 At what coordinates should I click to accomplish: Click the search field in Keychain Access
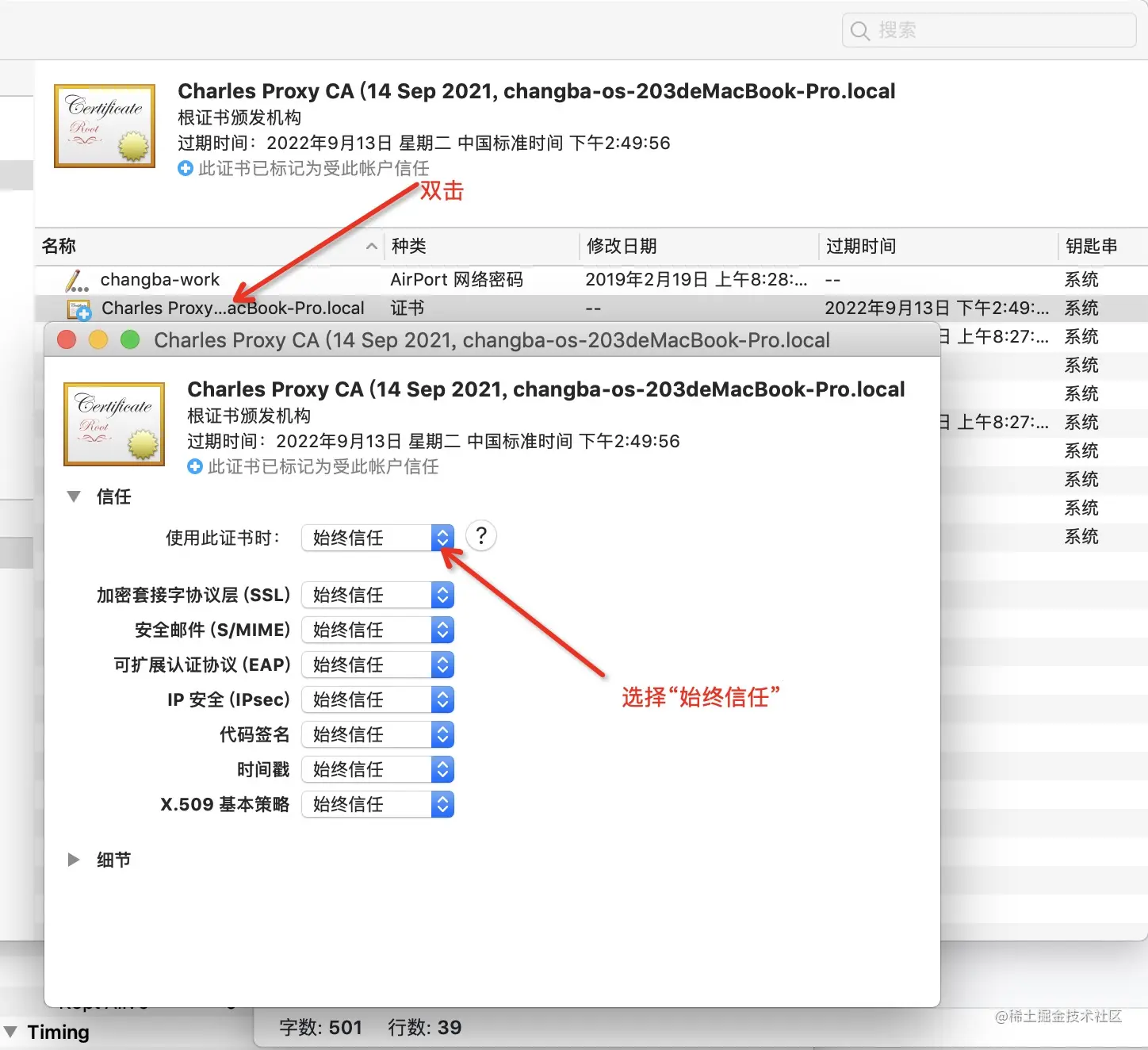(x=989, y=30)
